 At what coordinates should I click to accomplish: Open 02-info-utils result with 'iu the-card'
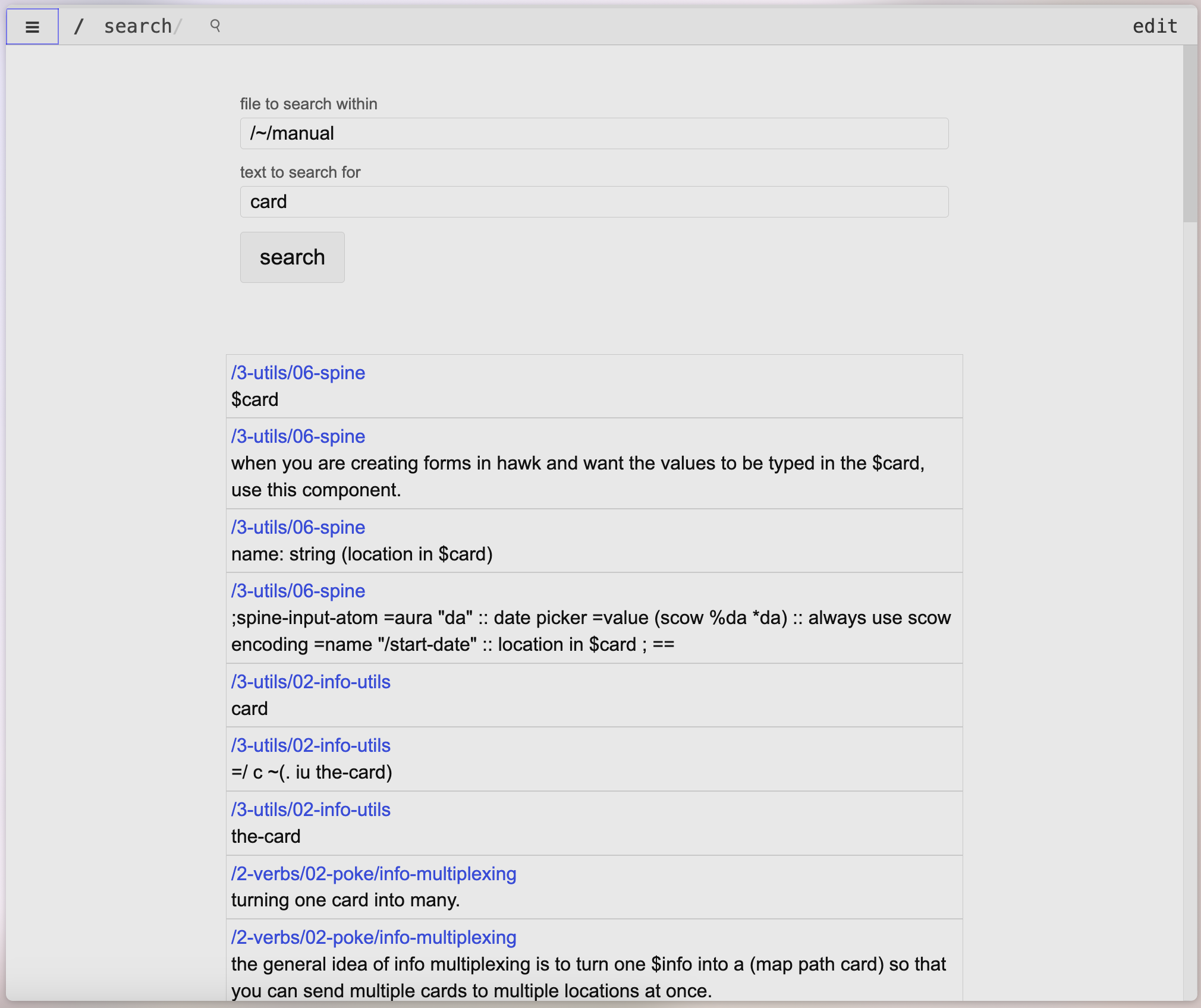tap(310, 745)
